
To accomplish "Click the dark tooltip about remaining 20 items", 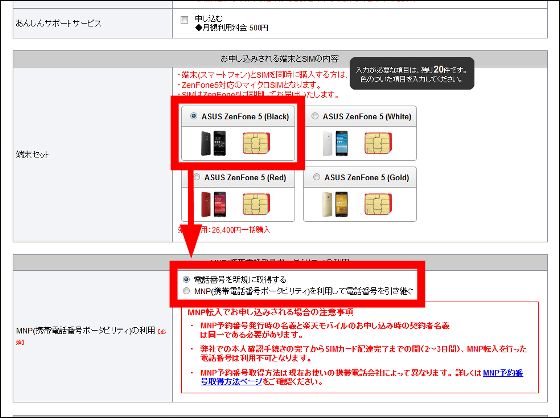I will point(412,74).
